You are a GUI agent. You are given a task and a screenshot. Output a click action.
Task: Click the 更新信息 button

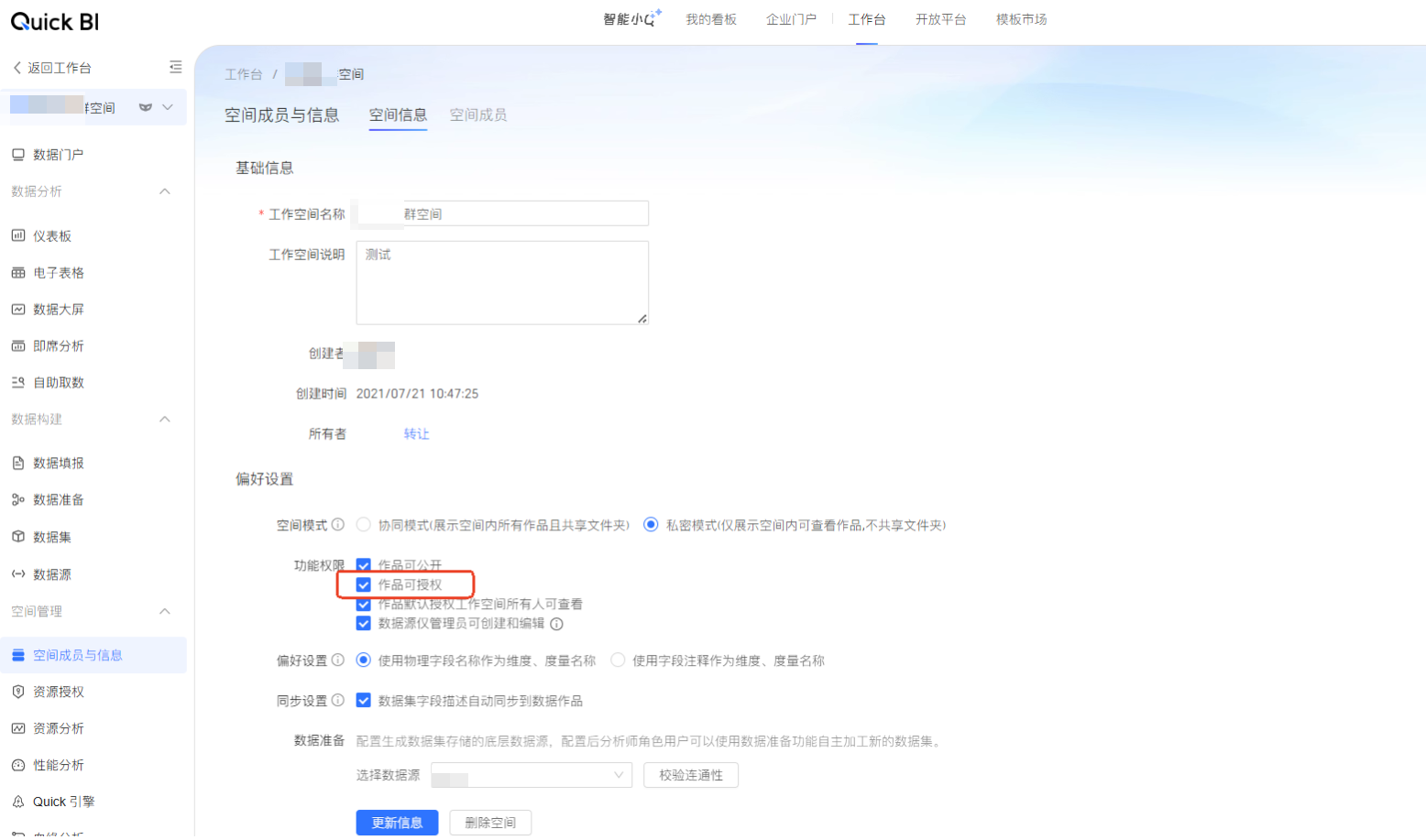pos(397,823)
